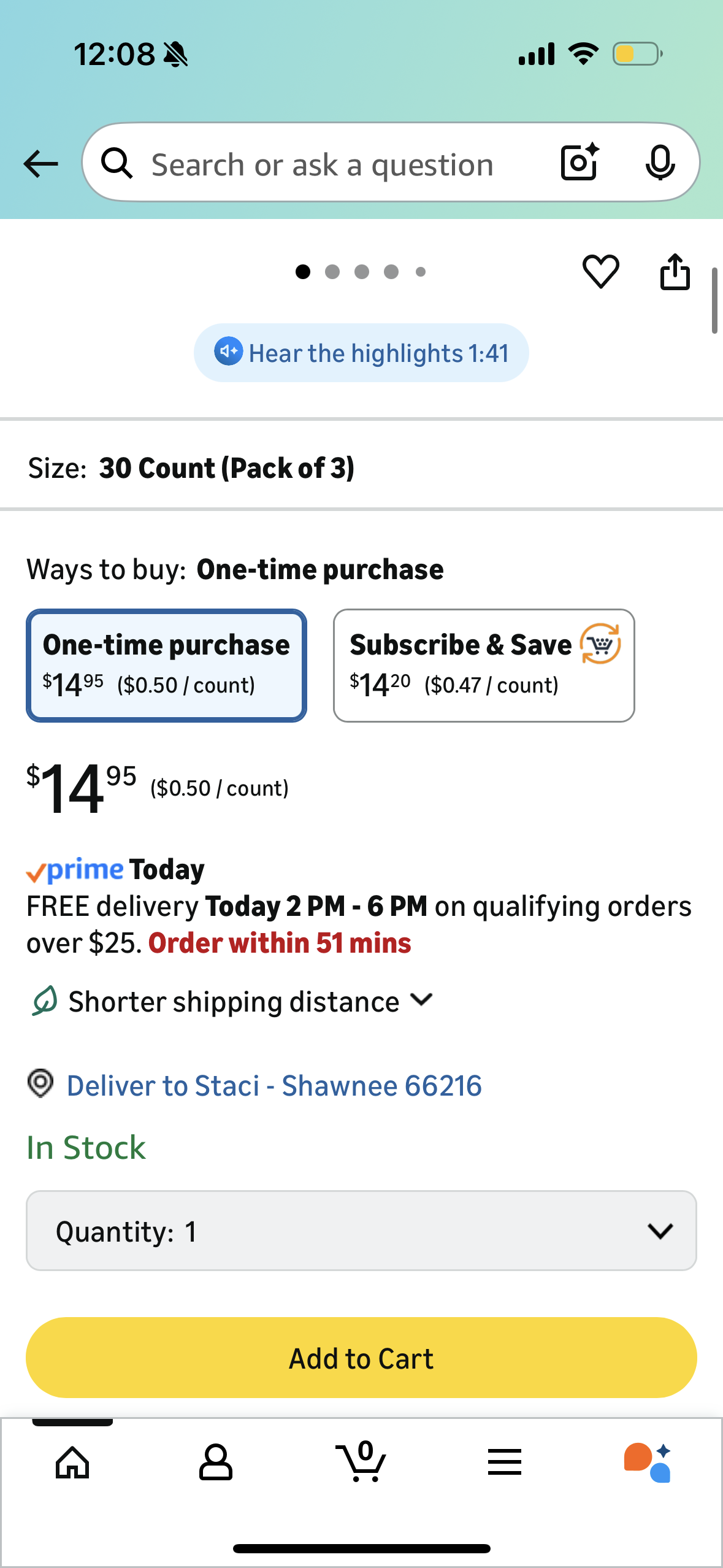The height and width of the screenshot is (1568, 723).
Task: Add item to wish list heart
Action: 600,271
